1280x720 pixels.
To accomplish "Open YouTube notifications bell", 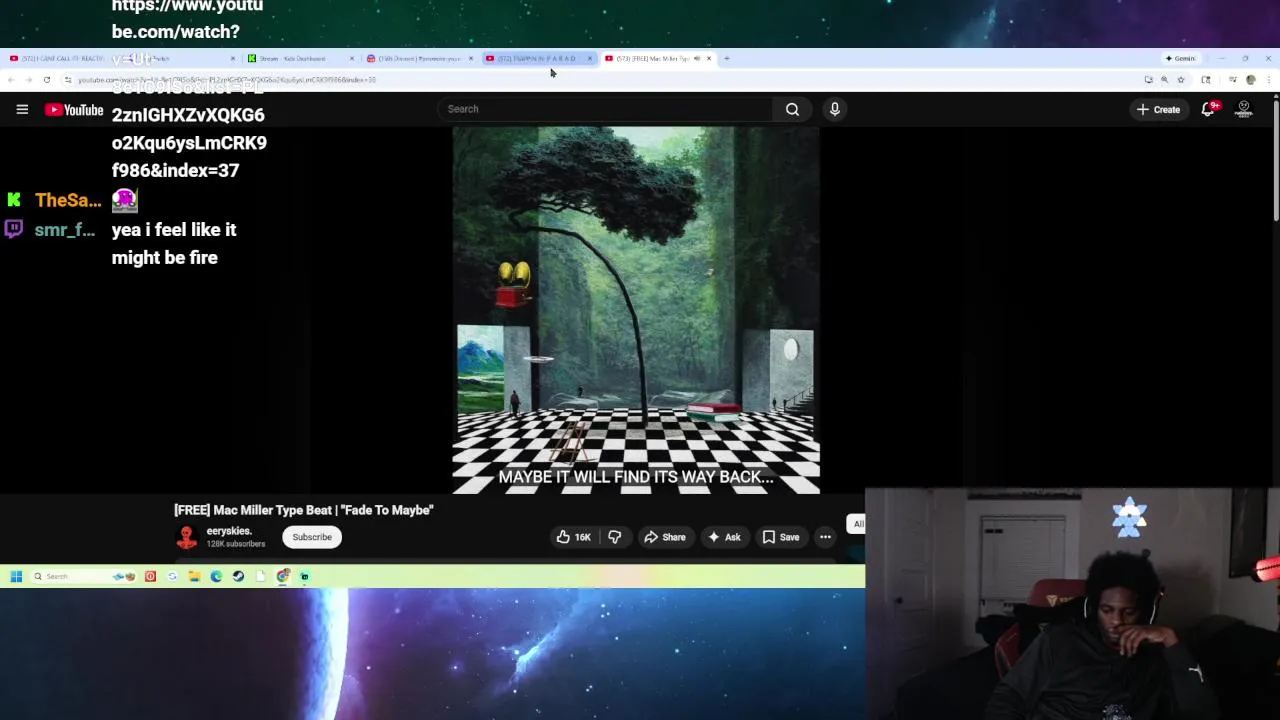I will 1208,109.
